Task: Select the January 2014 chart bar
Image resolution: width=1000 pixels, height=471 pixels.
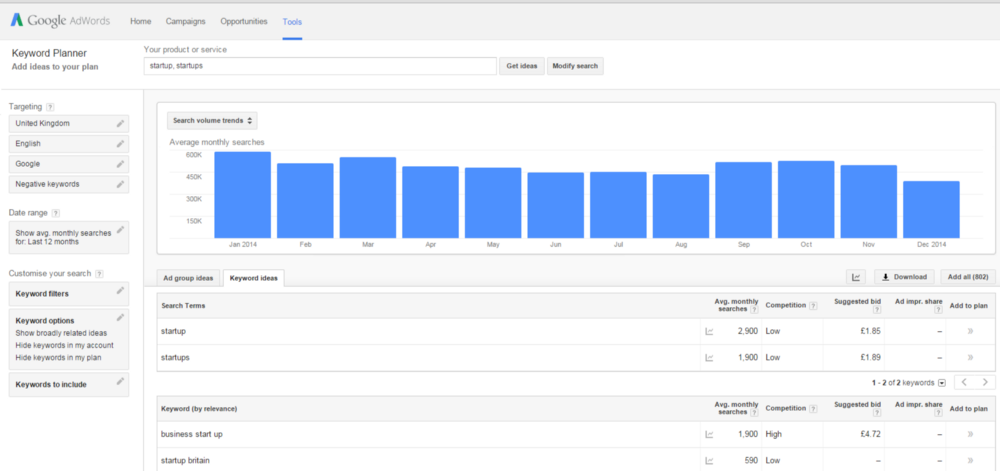Action: pyautogui.click(x=242, y=195)
